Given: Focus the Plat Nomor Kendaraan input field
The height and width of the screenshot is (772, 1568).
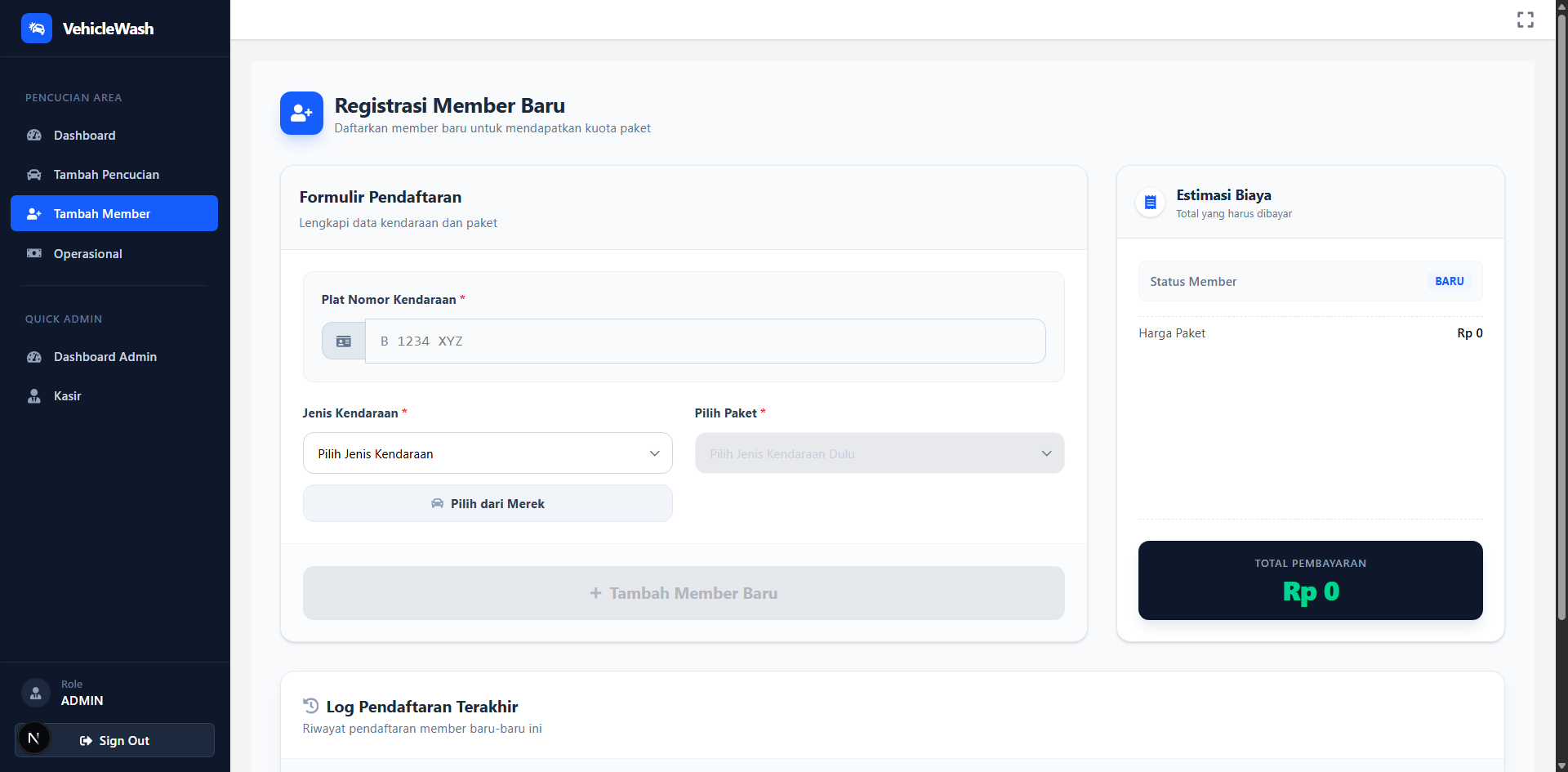Looking at the screenshot, I should (x=704, y=341).
